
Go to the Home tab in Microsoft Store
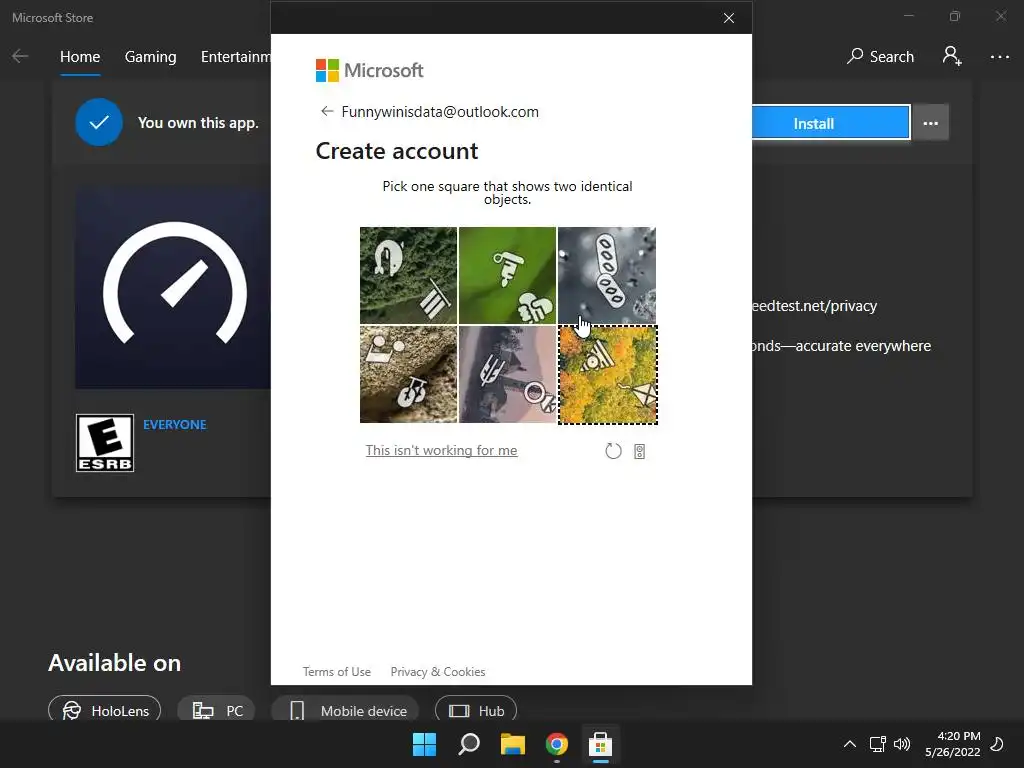(80, 57)
